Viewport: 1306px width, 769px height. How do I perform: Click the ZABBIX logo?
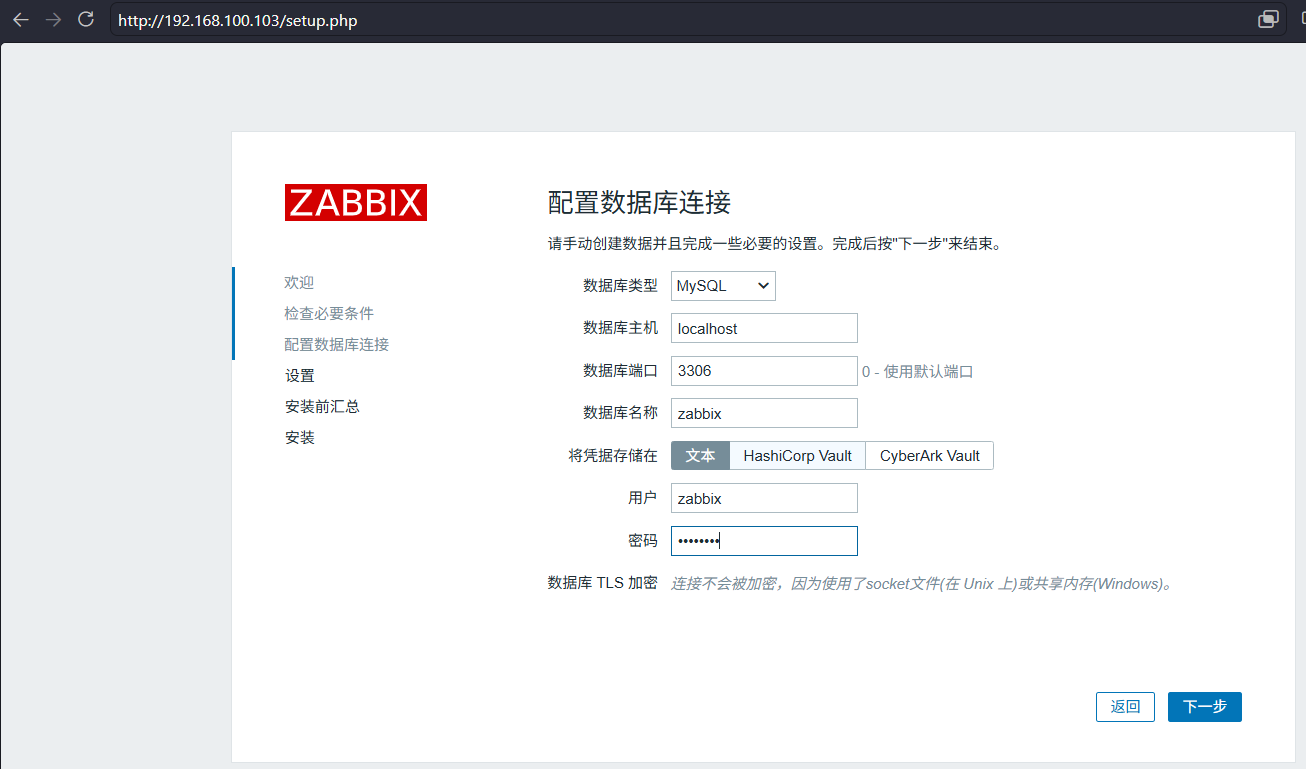click(356, 202)
